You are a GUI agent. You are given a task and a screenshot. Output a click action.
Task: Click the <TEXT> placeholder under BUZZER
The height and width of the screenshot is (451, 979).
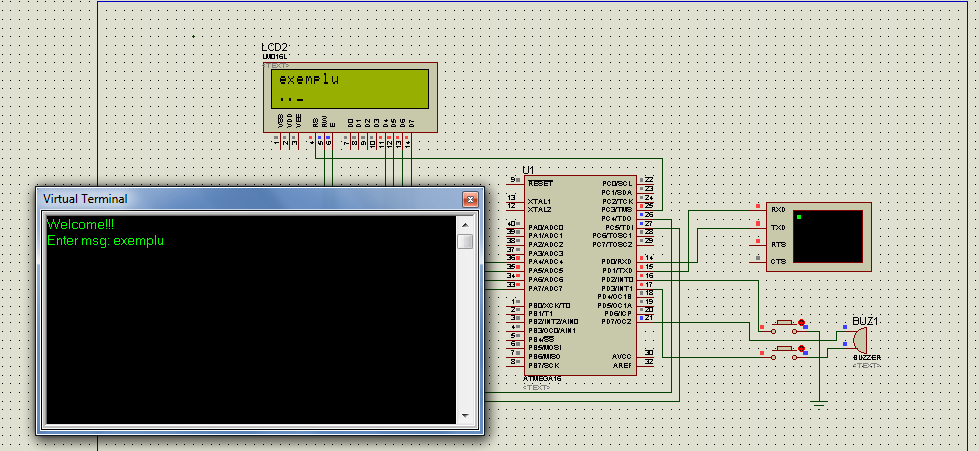tap(866, 365)
